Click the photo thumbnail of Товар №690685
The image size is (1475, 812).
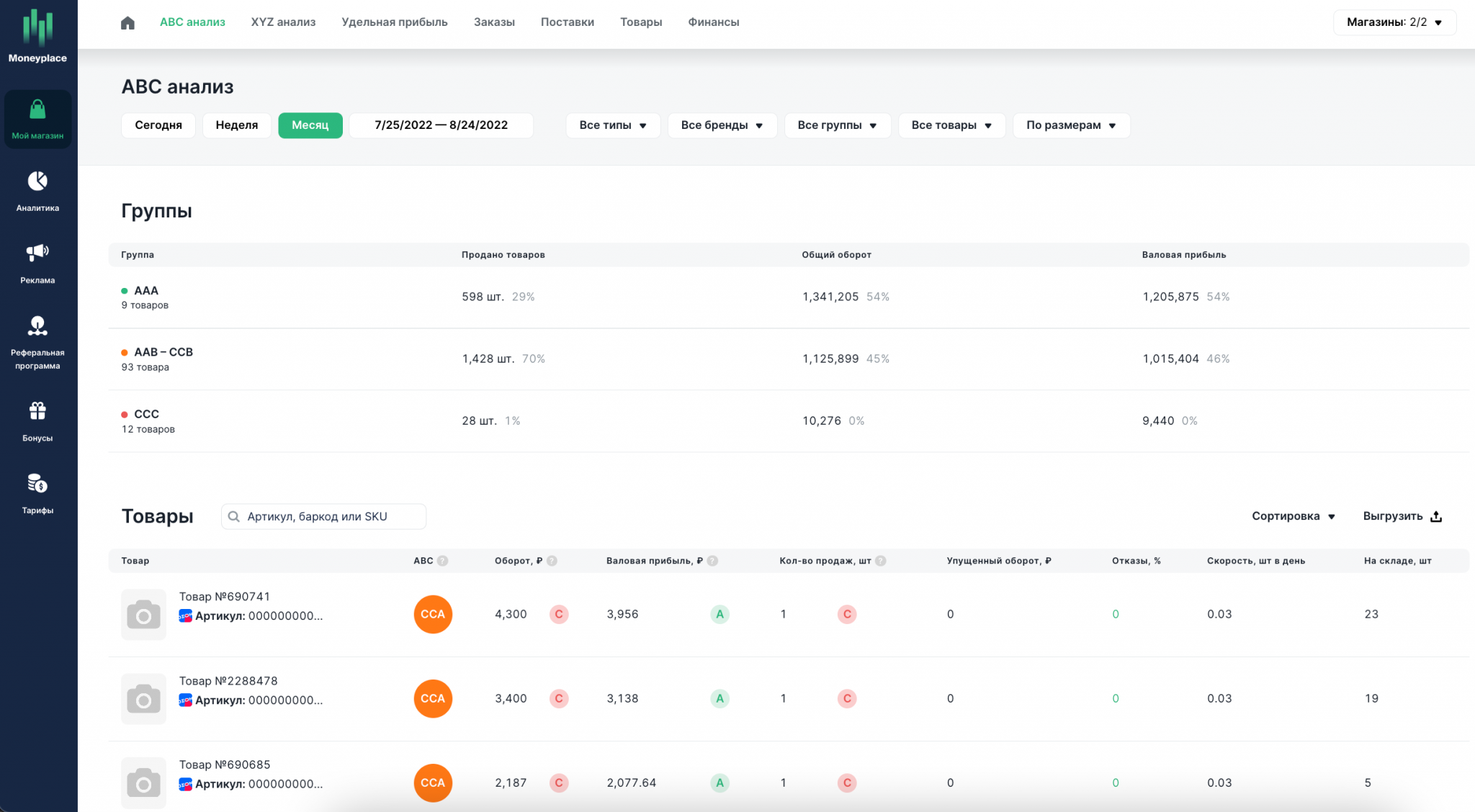[143, 783]
